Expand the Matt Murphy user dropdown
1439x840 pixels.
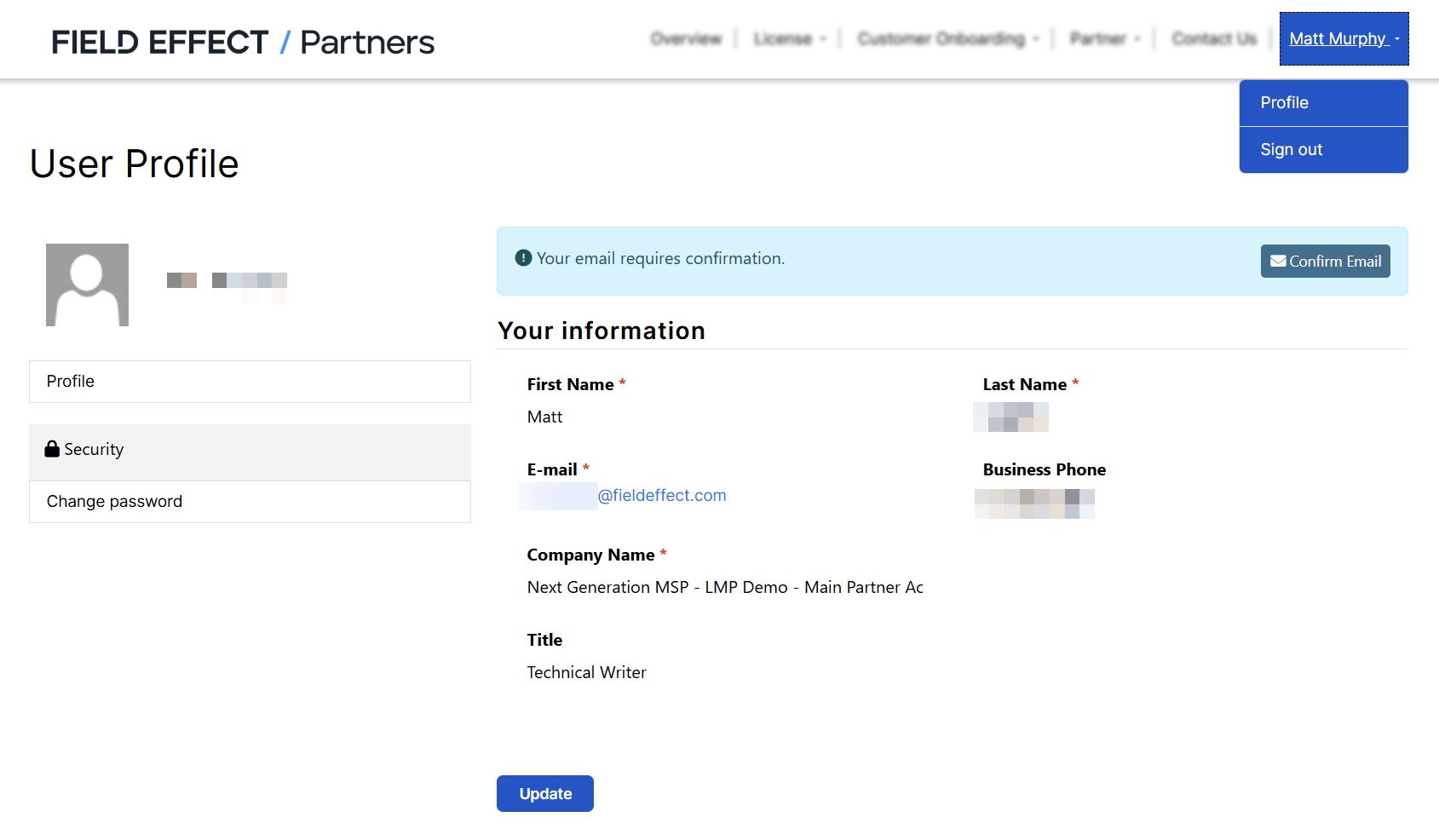pyautogui.click(x=1344, y=38)
